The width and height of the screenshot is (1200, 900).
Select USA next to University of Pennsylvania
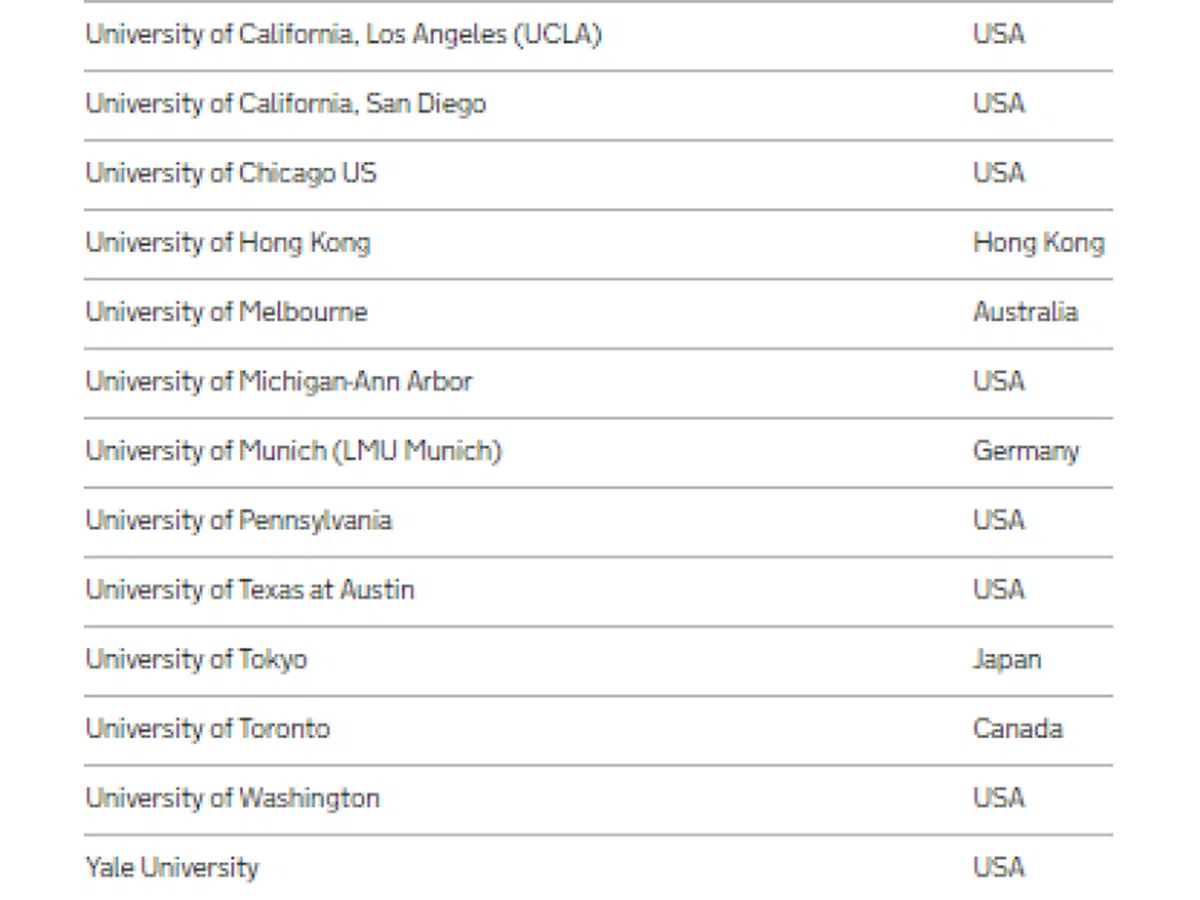pyautogui.click(x=999, y=520)
